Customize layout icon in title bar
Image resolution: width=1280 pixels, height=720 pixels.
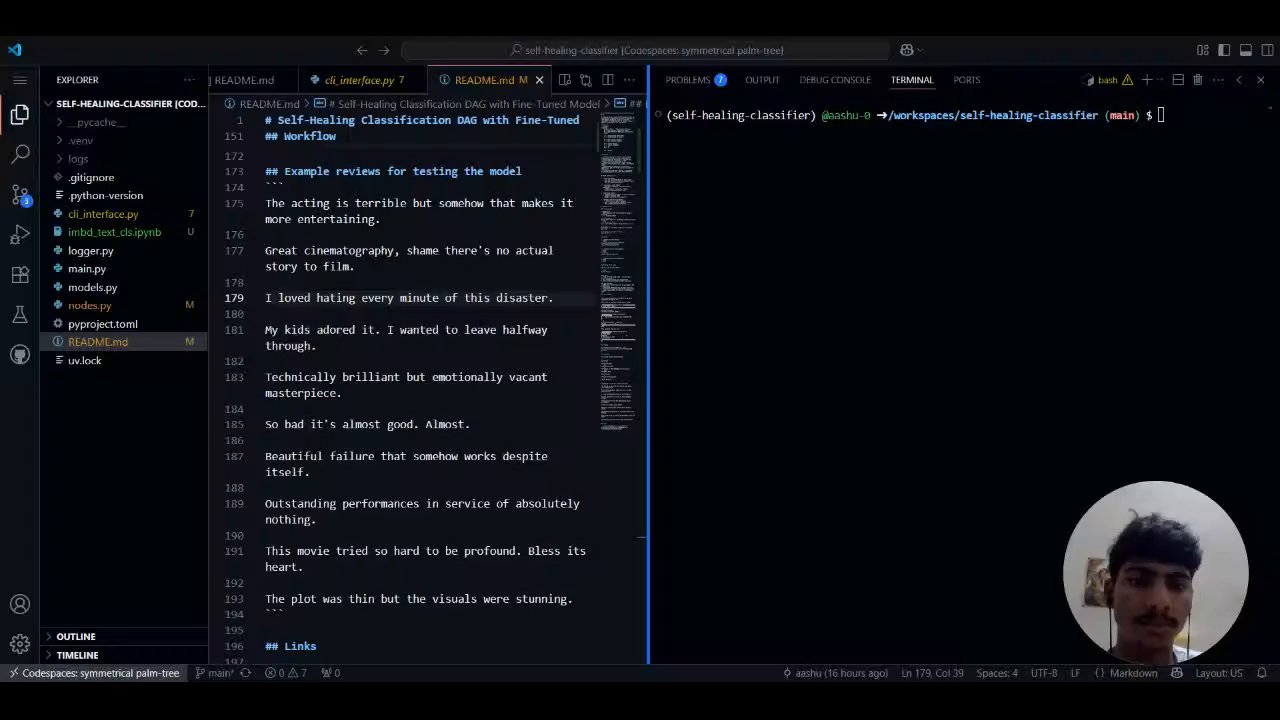click(1203, 50)
